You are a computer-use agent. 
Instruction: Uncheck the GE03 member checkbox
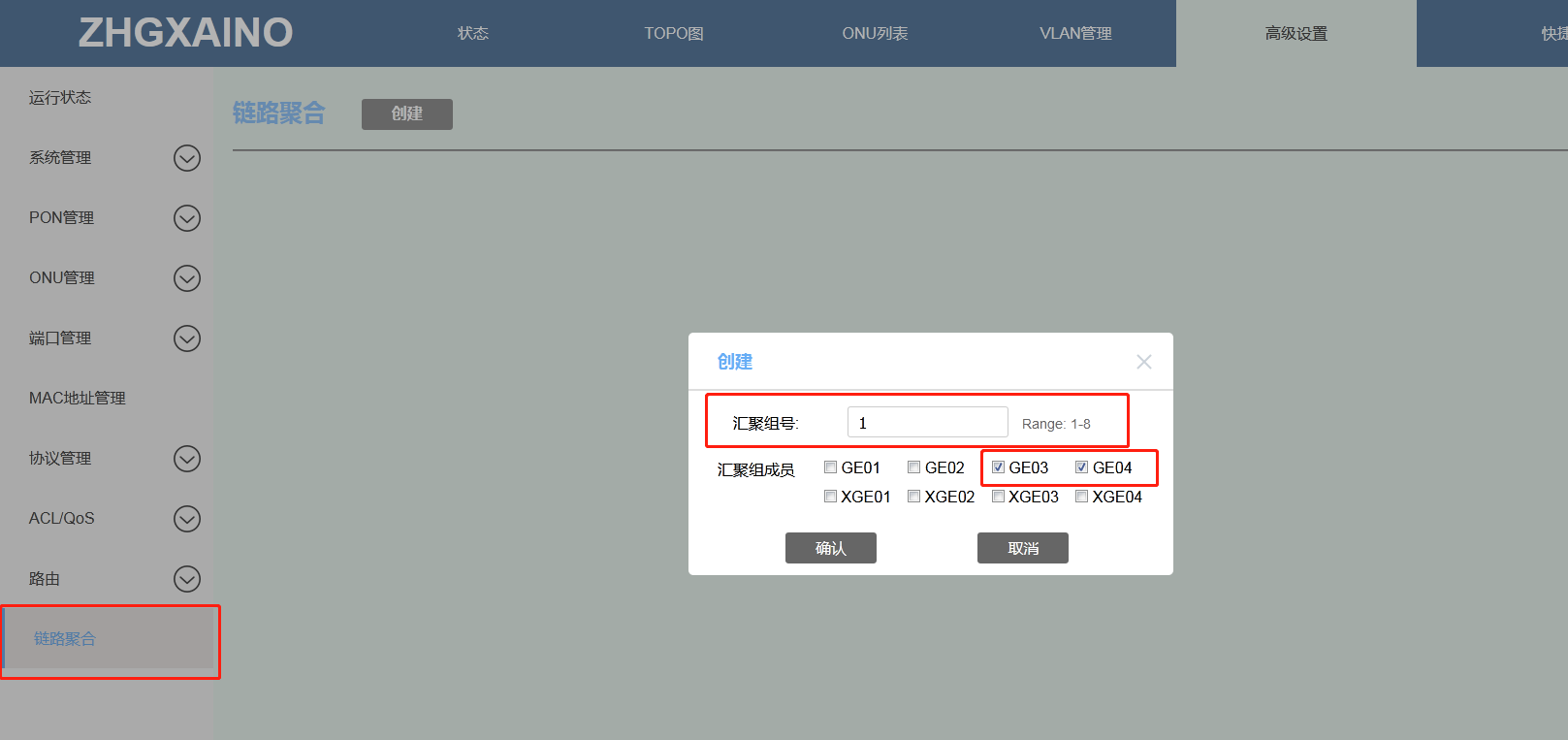[998, 467]
